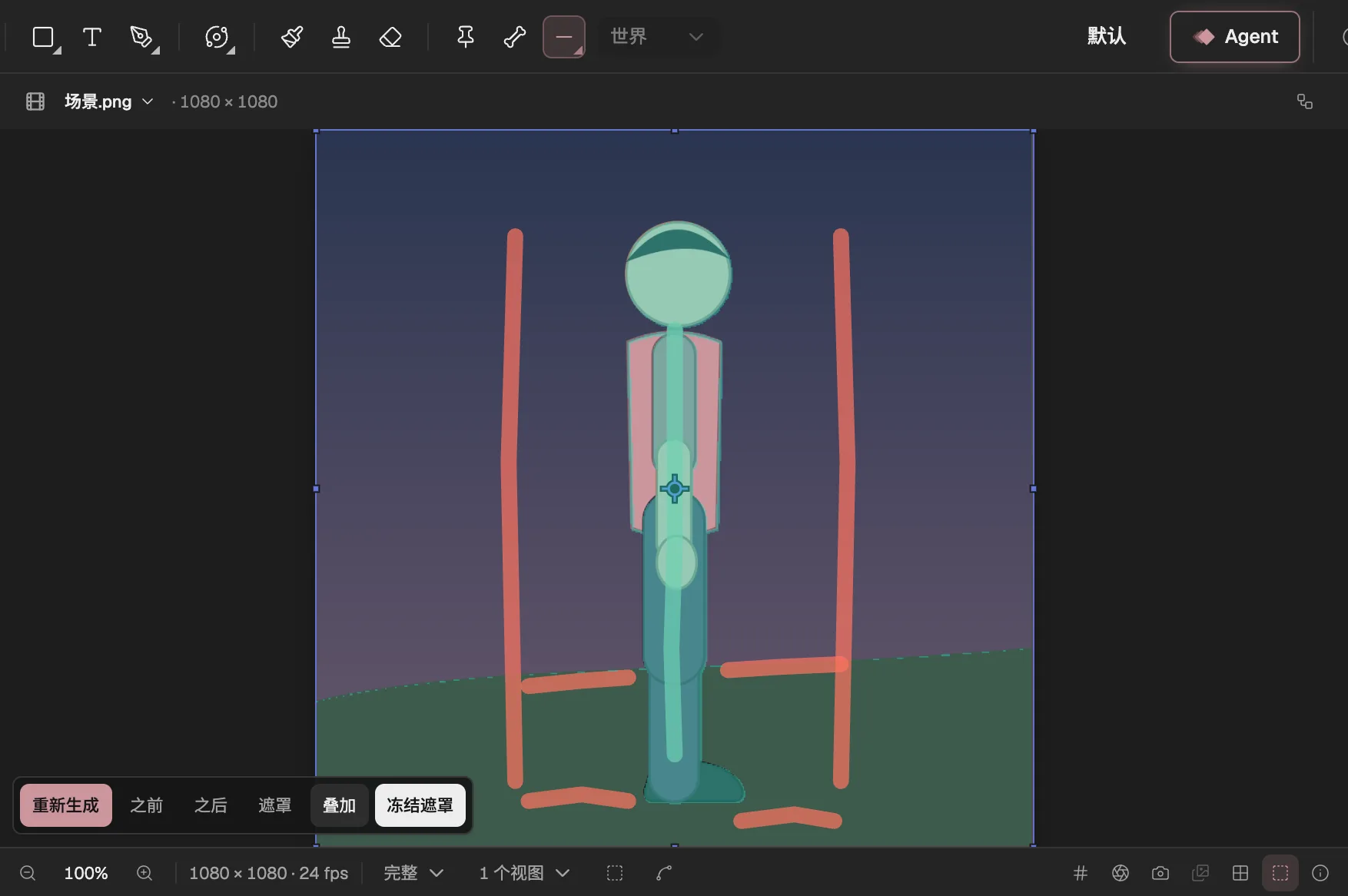Click the aperture shutter icon
The image size is (1348, 896).
(x=1121, y=873)
